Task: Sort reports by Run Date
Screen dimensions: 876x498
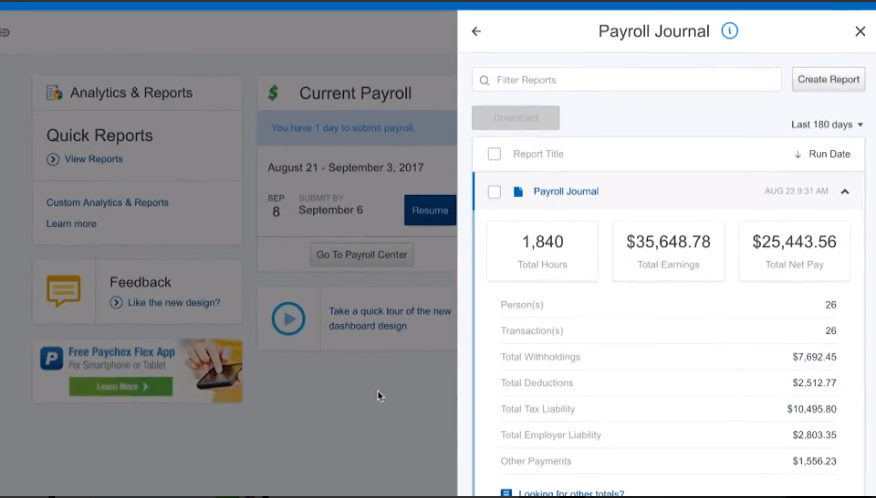Action: coord(823,154)
